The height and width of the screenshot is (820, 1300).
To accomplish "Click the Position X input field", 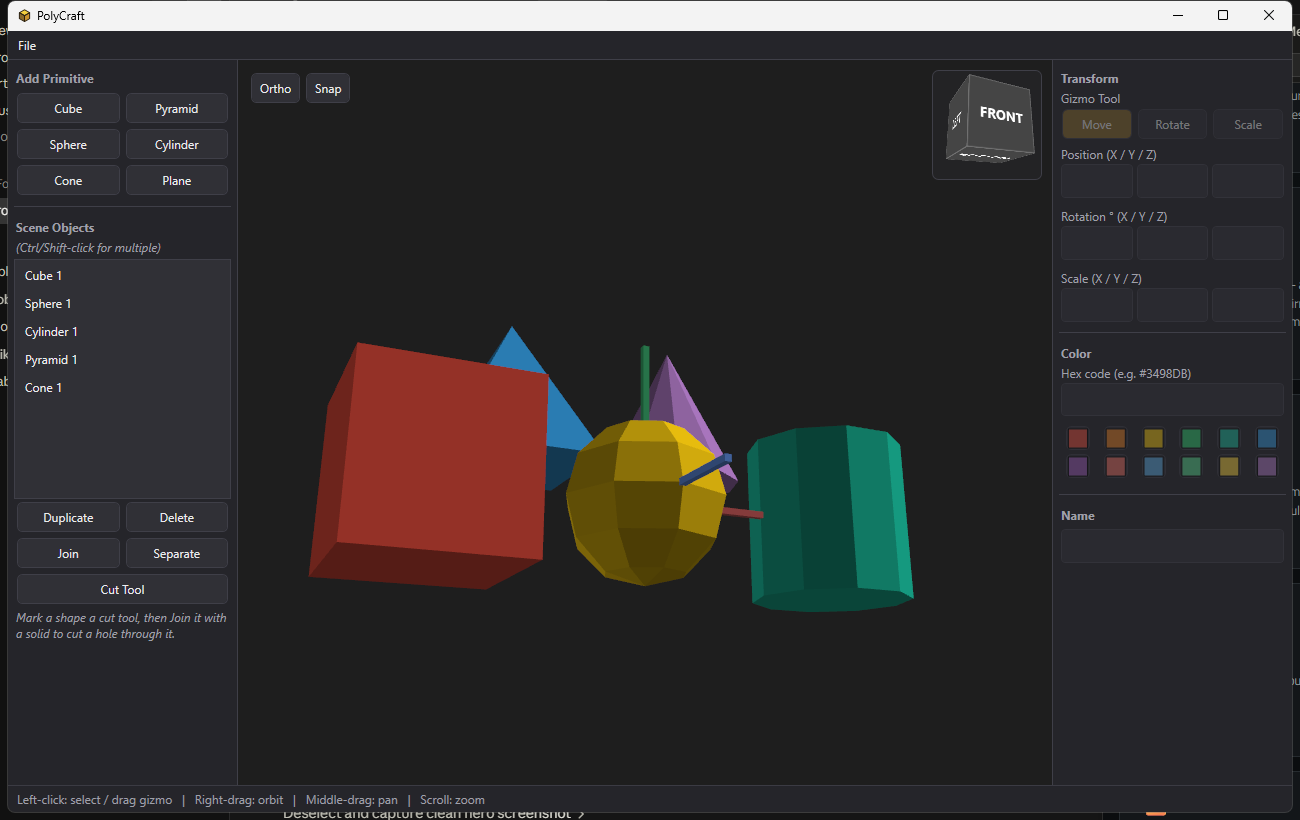I will coord(1097,181).
